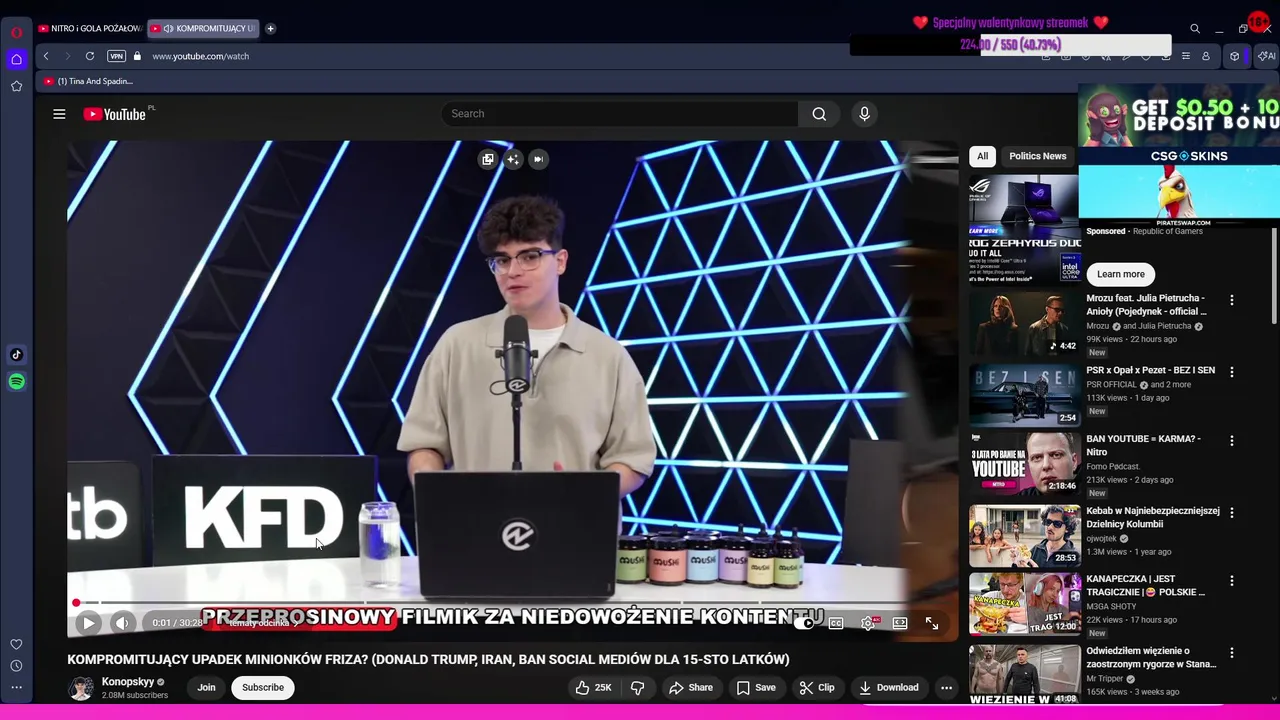Click the search magnifier button
Viewport: 1280px width, 720px height.
(x=819, y=114)
